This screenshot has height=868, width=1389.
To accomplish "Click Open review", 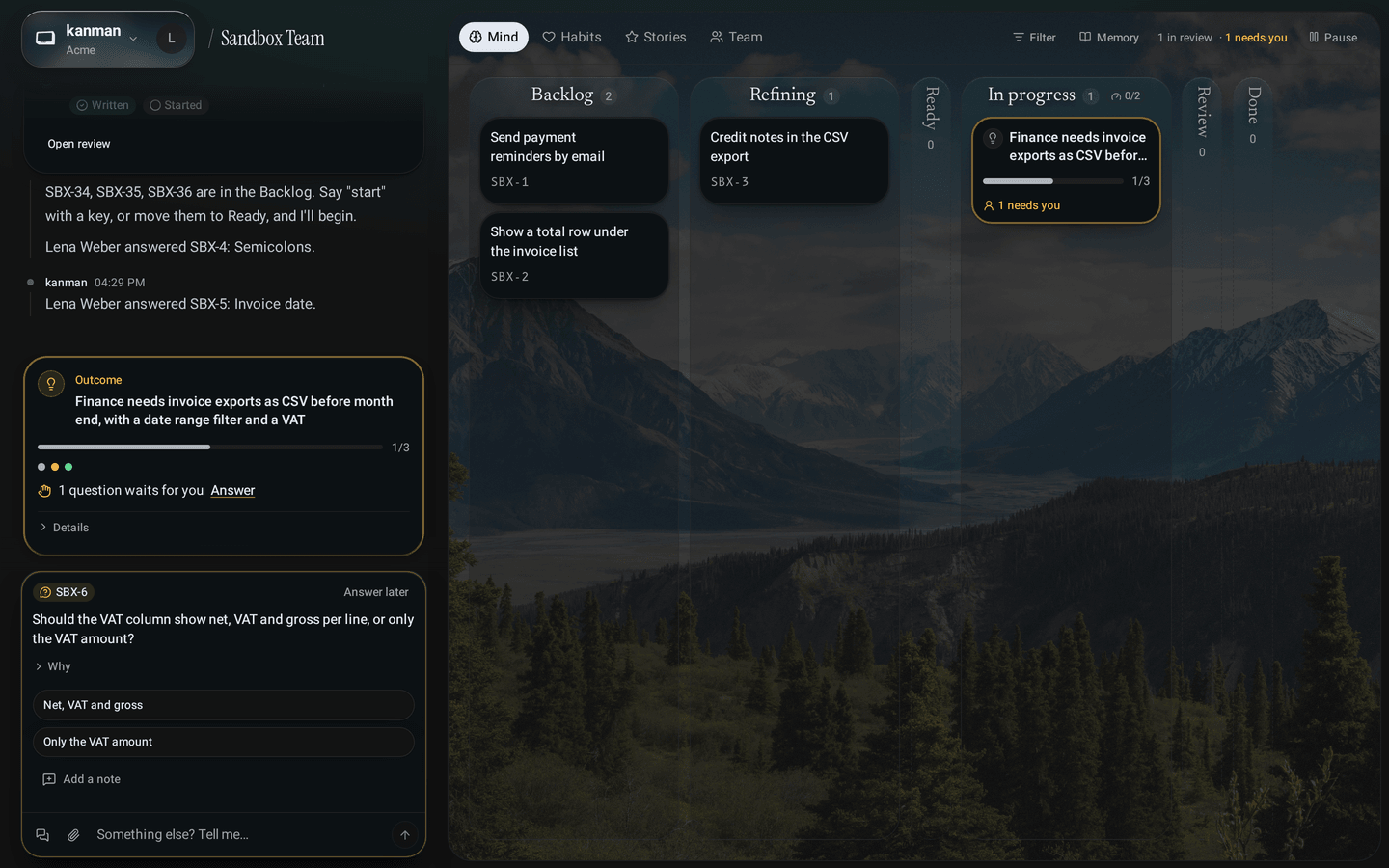I will coord(79,144).
